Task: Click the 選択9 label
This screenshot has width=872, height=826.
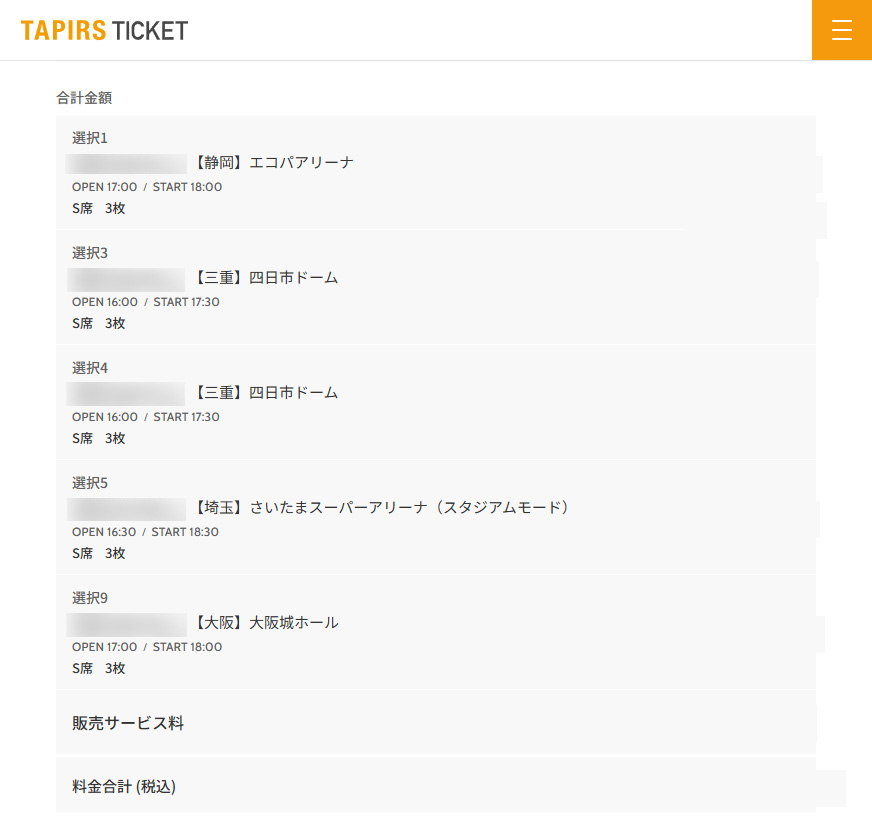Action: (x=89, y=598)
